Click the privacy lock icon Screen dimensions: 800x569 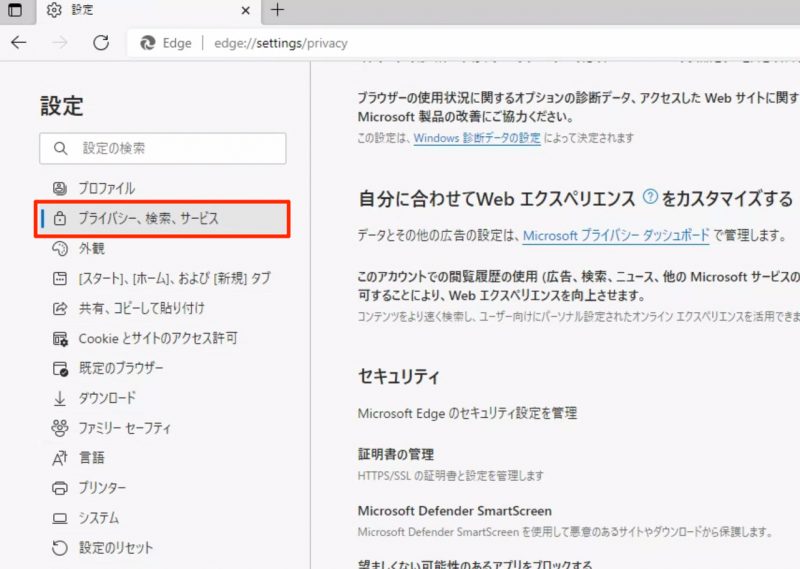click(60, 218)
